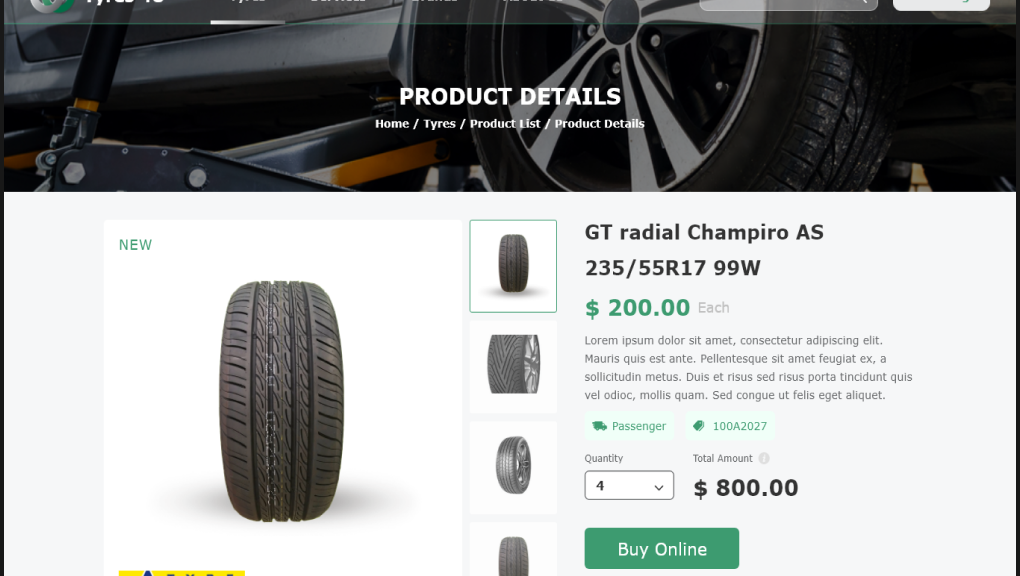Click the Buy Online button
The image size is (1020, 576).
pos(662,549)
